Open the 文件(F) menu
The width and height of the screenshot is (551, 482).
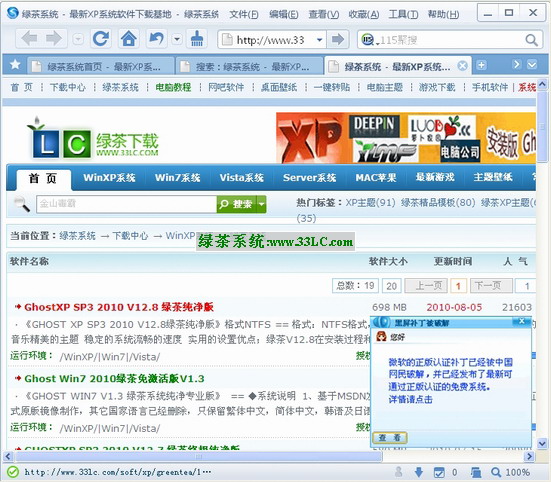coord(244,14)
